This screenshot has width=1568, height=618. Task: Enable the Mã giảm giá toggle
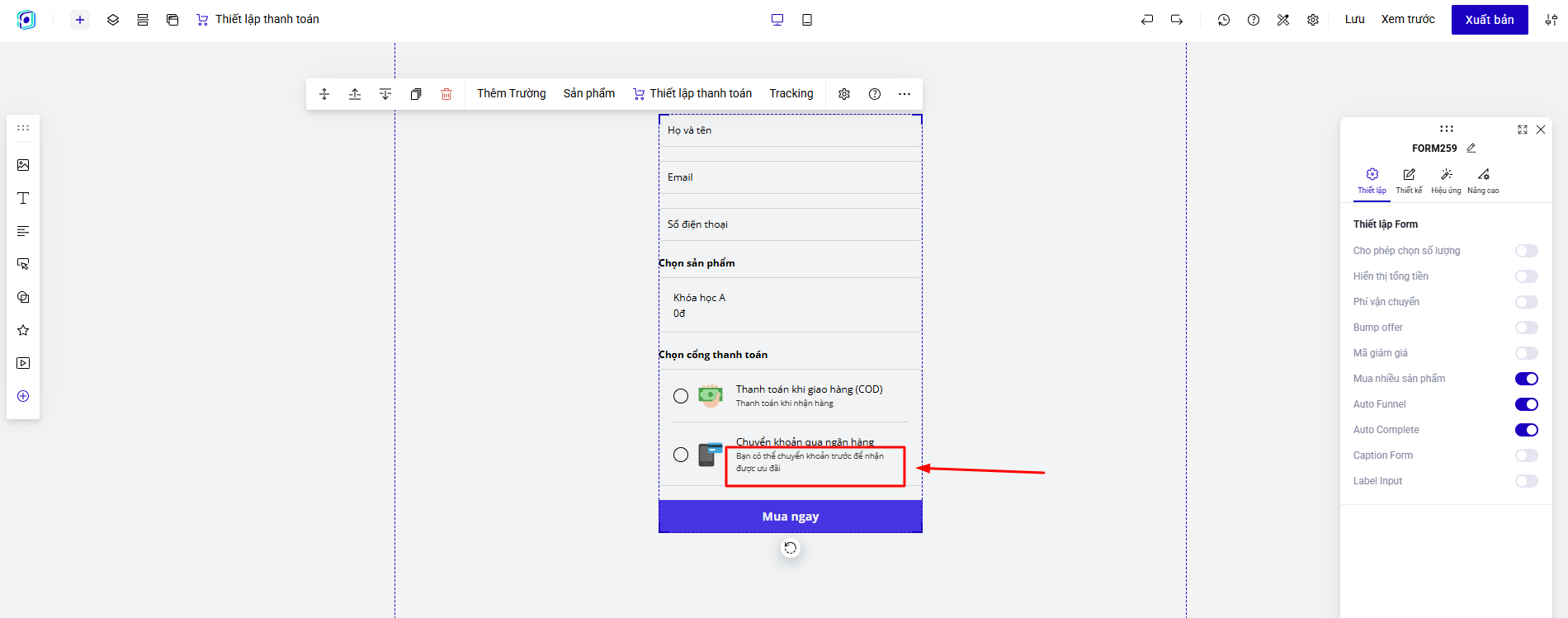click(1526, 353)
